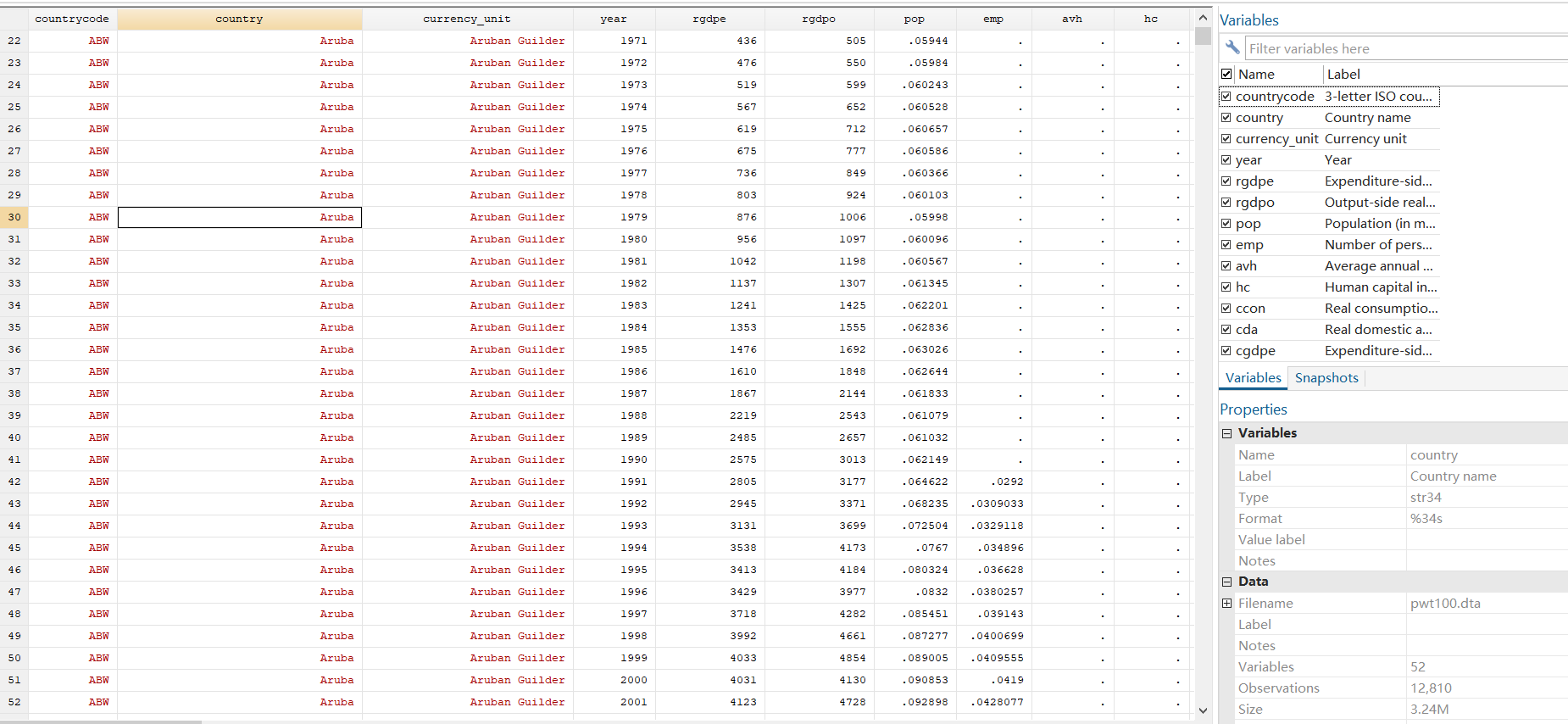Select the avh variable name in Variables list
The width and height of the screenshot is (1568, 724).
[x=1246, y=266]
